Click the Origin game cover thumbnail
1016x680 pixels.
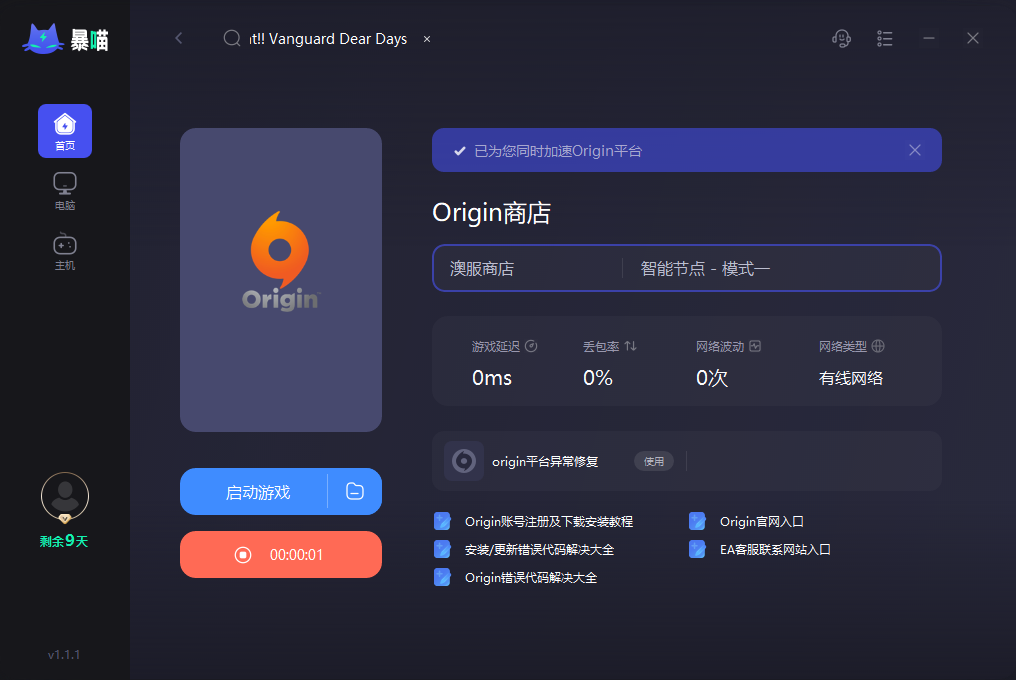point(281,280)
